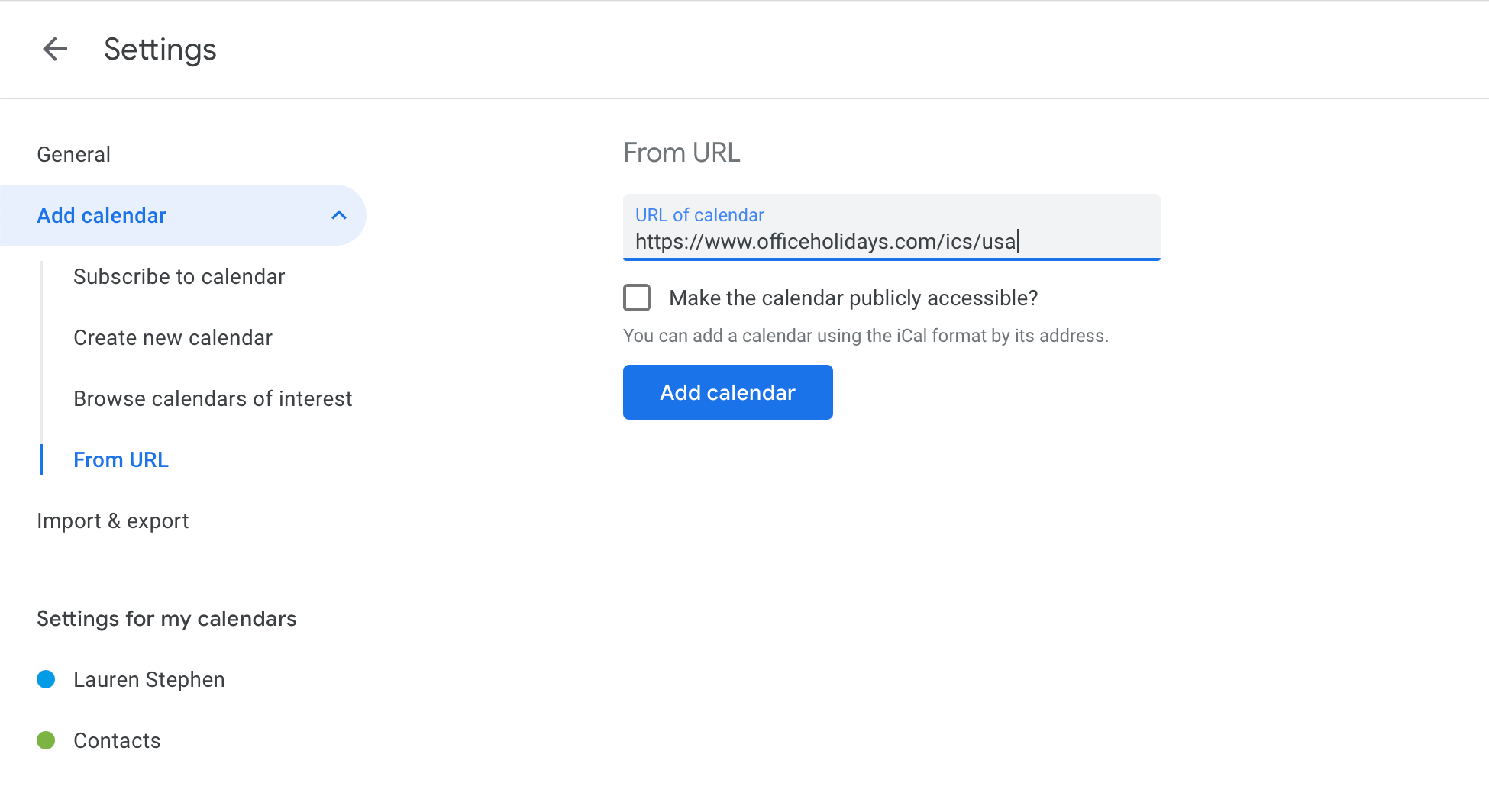The image size is (1489, 812).
Task: Click the 'Make the calendar publicly accessible?' label
Action: [853, 298]
